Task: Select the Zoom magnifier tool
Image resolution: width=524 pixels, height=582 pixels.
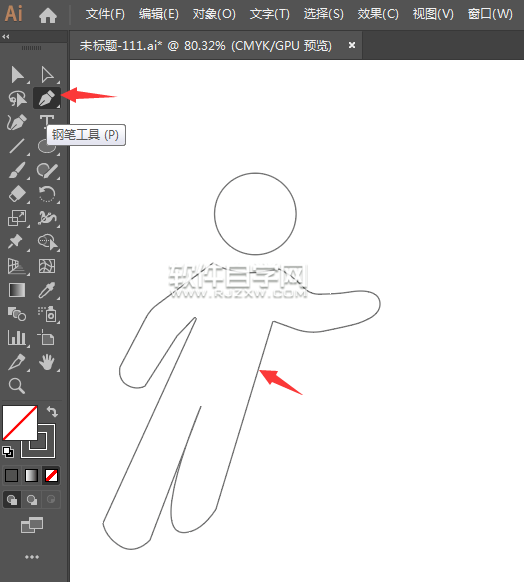Action: tap(17, 386)
